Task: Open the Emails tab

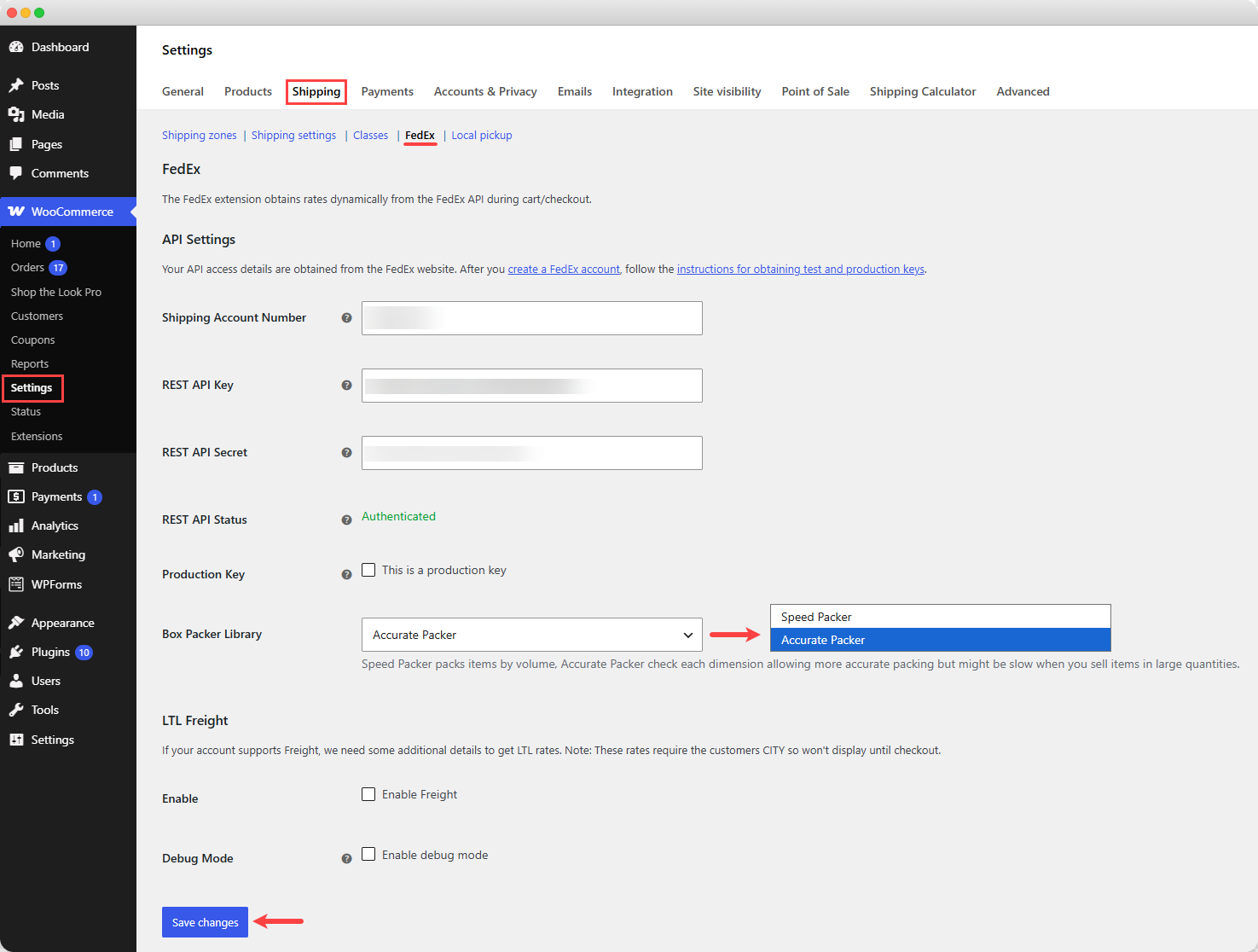Action: tap(575, 91)
